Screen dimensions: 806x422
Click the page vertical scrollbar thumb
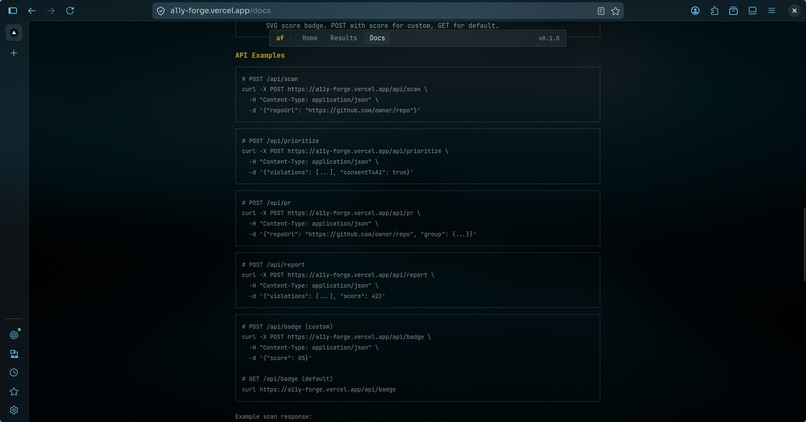click(803, 244)
